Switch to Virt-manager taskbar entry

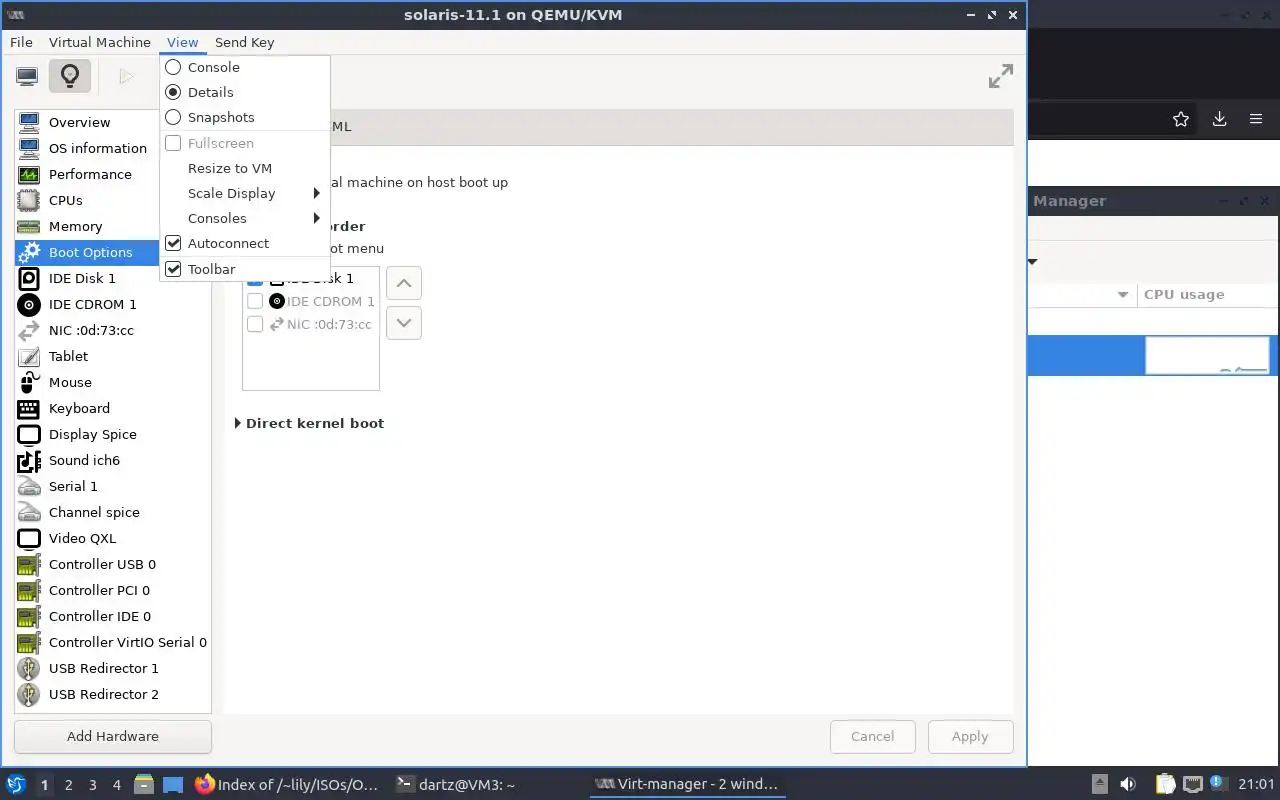tap(686, 784)
